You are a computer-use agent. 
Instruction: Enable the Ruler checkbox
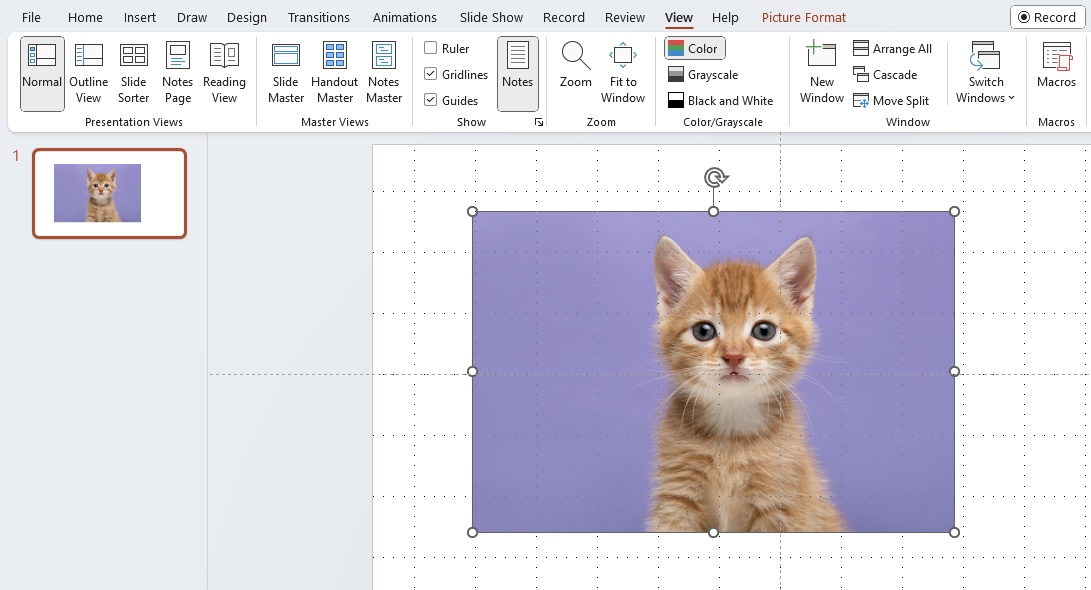click(431, 48)
